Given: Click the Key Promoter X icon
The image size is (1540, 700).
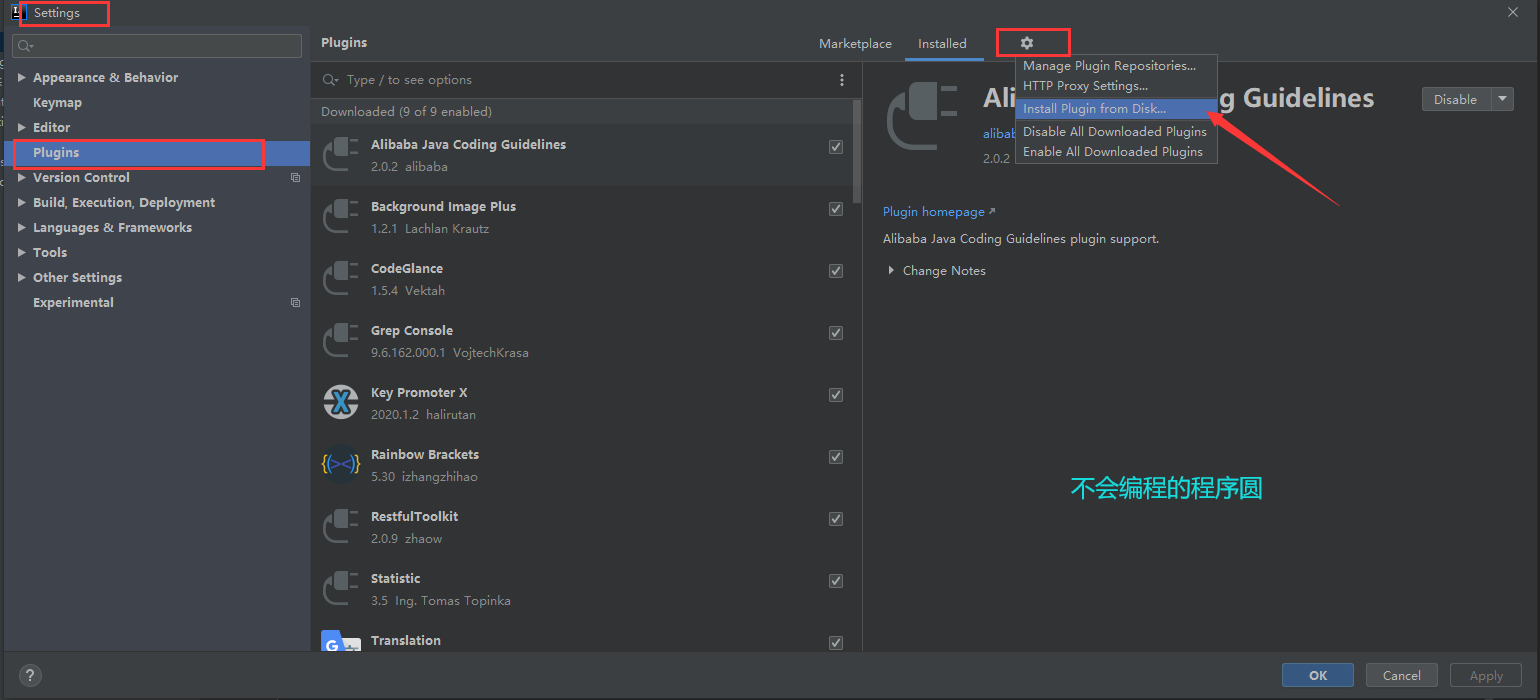Looking at the screenshot, I should point(341,403).
